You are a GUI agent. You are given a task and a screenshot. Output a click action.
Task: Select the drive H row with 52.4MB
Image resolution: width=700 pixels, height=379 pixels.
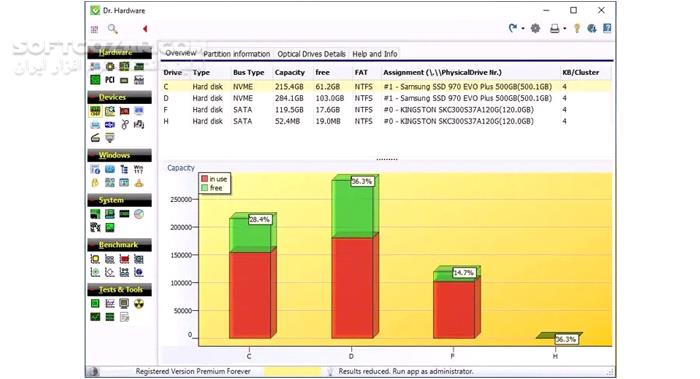(386, 121)
